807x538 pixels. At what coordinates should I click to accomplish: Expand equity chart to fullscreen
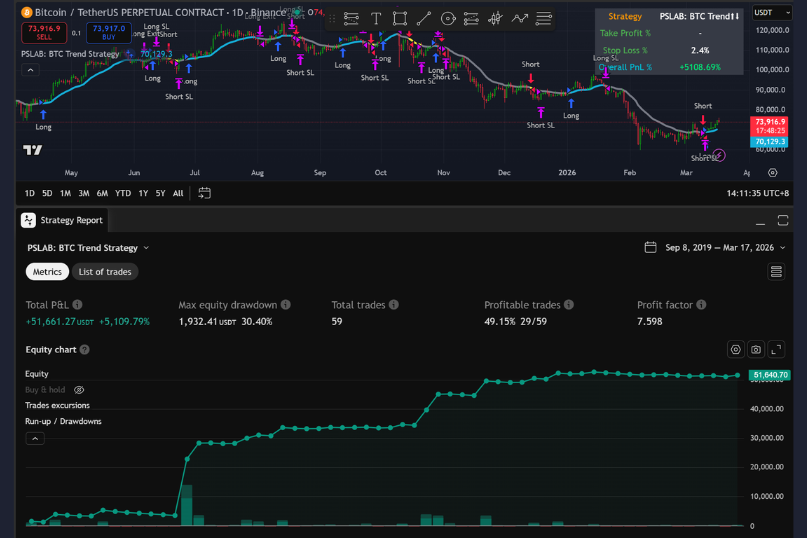pyautogui.click(x=776, y=349)
